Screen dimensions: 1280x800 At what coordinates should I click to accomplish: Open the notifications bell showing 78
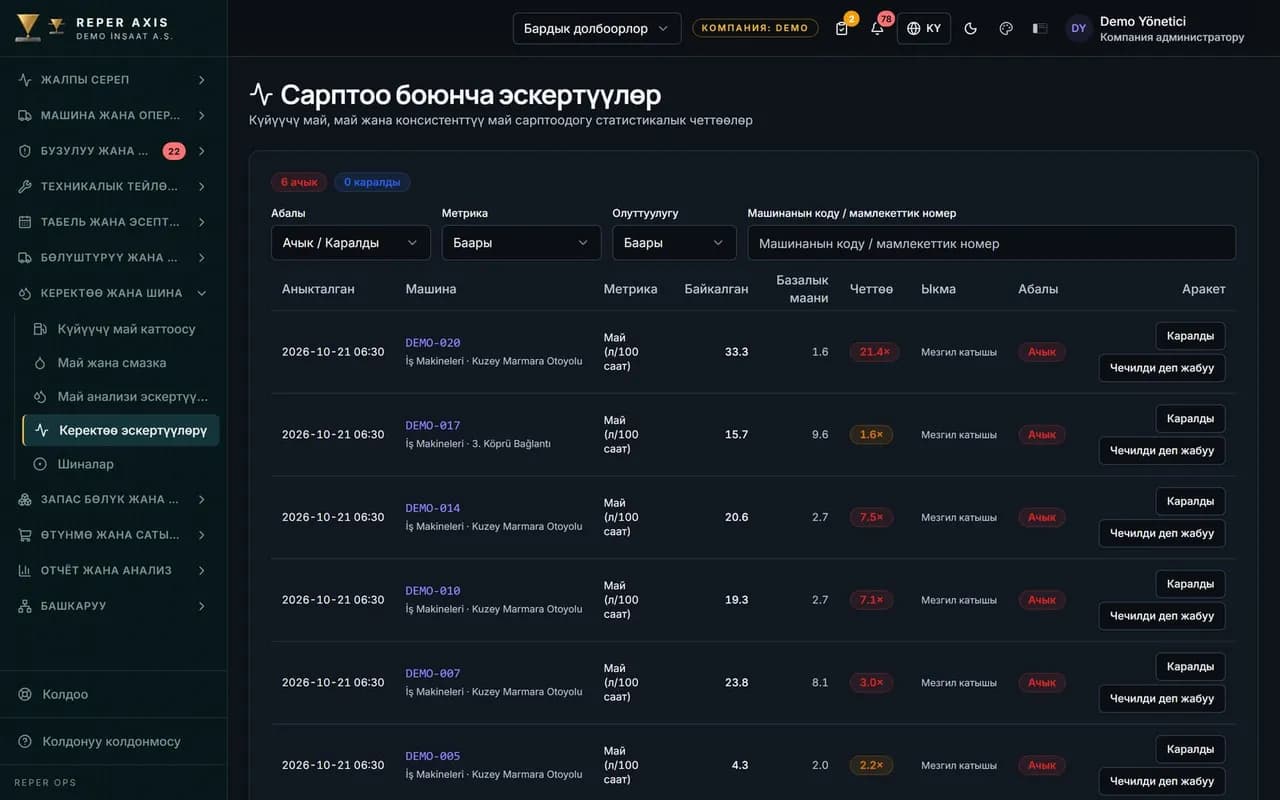(877, 28)
